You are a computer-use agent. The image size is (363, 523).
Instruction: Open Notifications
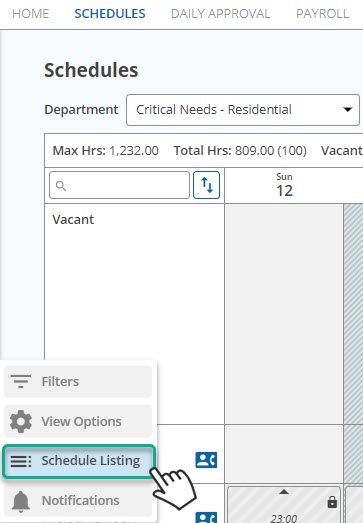(x=78, y=501)
